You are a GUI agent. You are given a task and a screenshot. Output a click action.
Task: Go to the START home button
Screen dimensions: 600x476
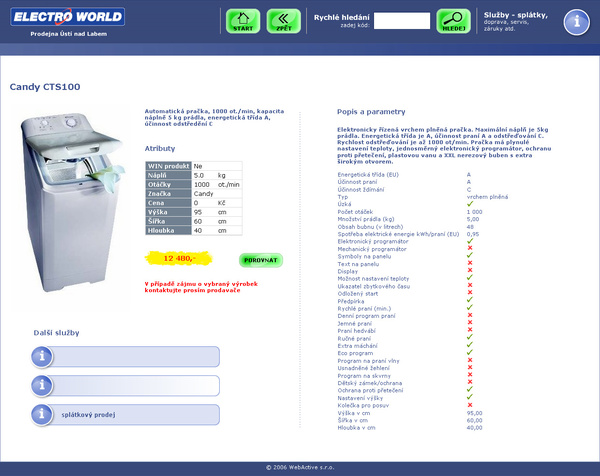[243, 21]
